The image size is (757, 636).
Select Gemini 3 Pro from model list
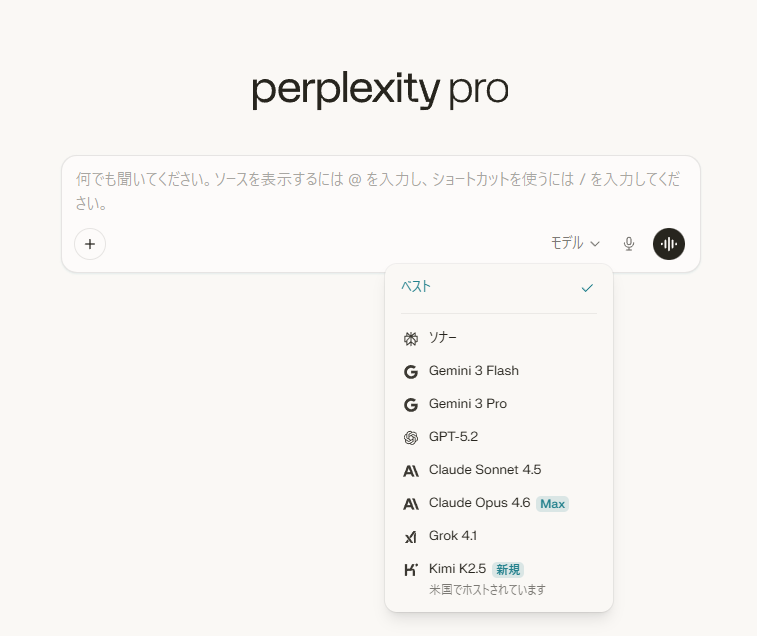click(468, 404)
